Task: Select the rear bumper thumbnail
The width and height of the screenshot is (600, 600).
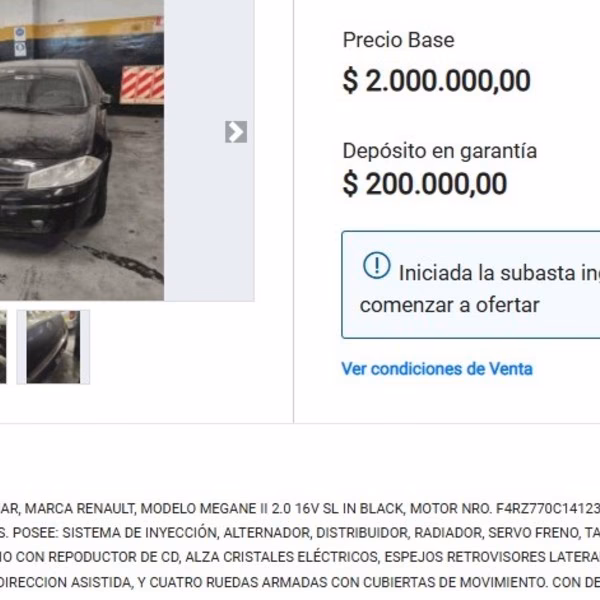Action: (53, 347)
